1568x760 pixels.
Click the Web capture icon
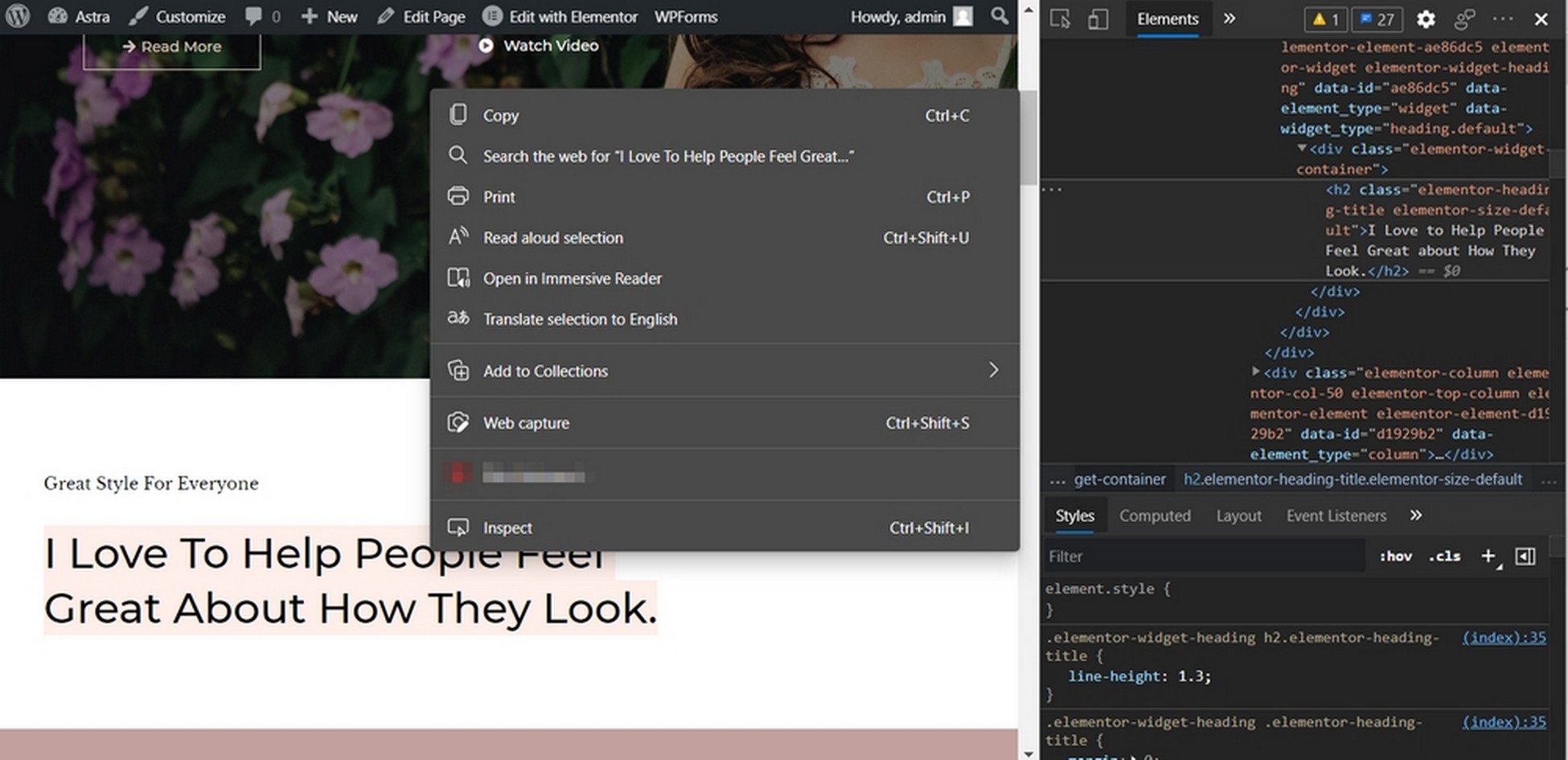458,422
